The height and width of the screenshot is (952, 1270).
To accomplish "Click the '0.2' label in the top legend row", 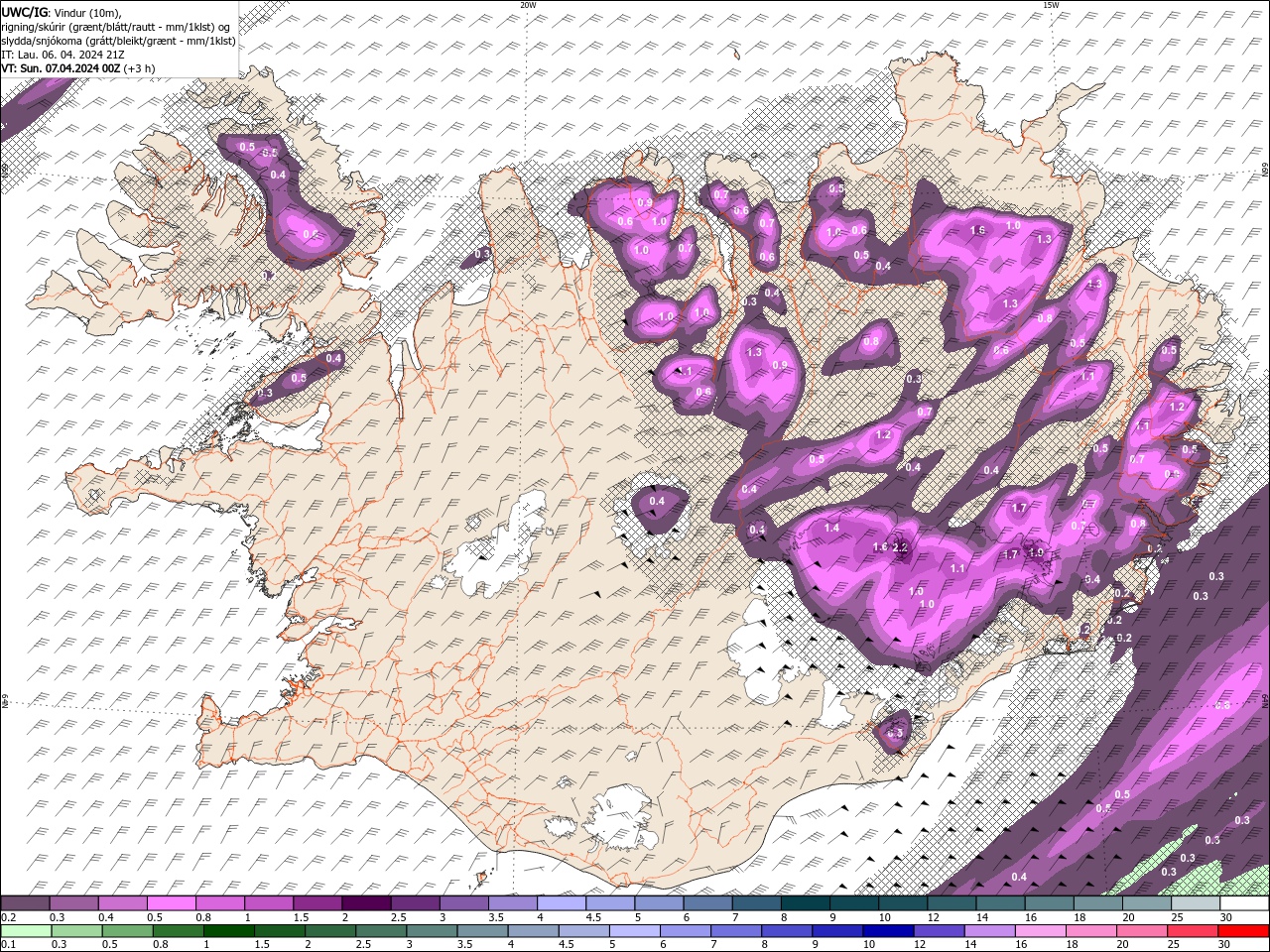I will pyautogui.click(x=9, y=917).
